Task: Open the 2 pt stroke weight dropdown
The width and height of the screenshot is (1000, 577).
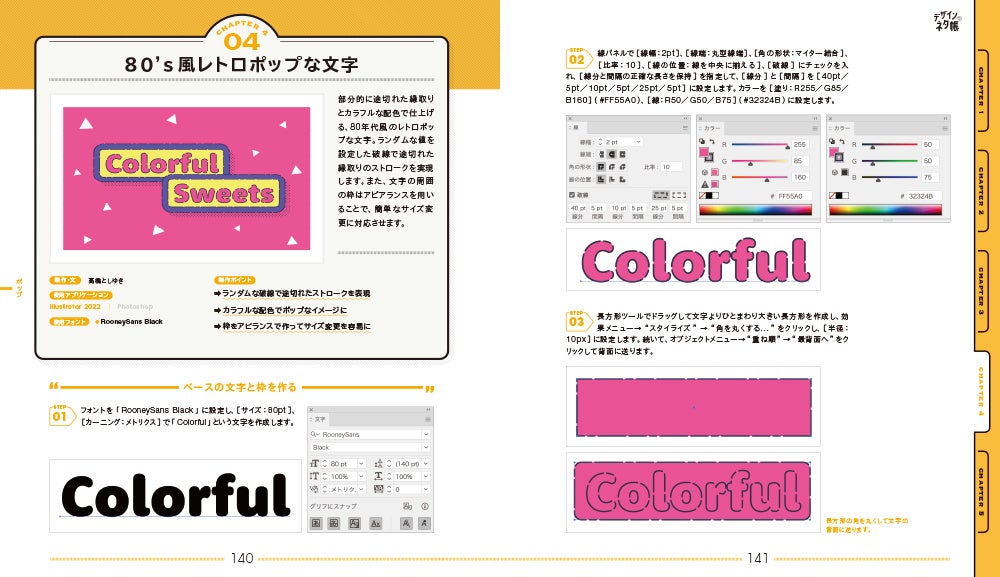Action: [638, 142]
